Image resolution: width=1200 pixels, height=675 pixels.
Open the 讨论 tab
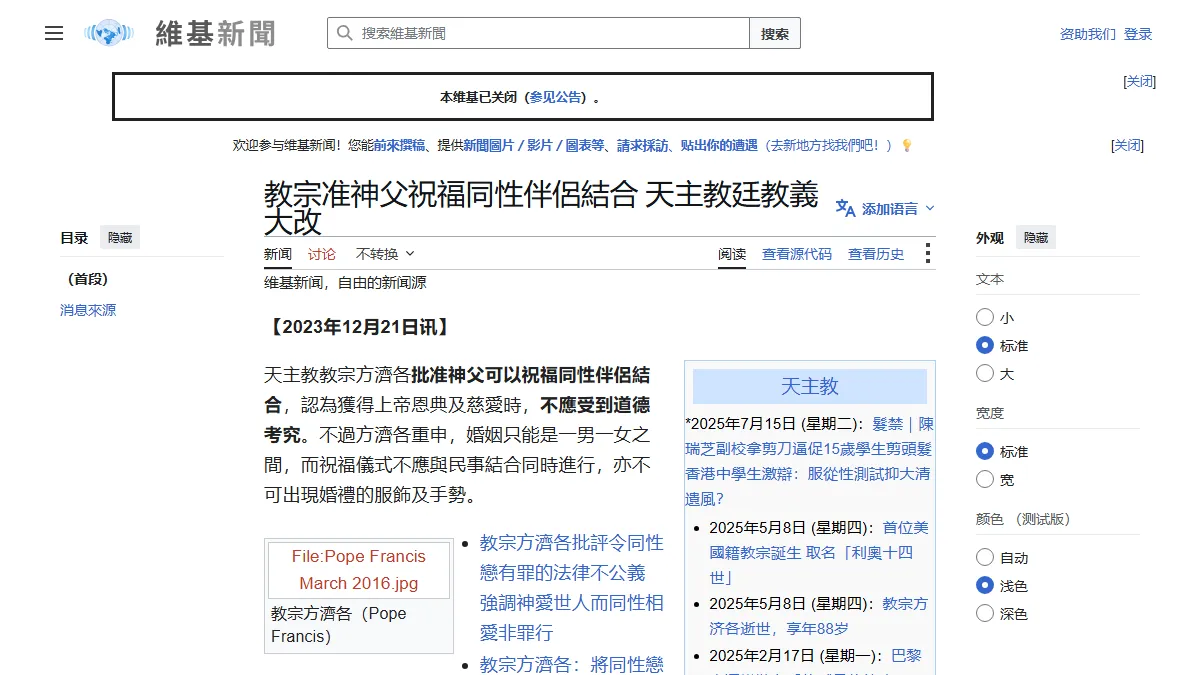click(322, 254)
